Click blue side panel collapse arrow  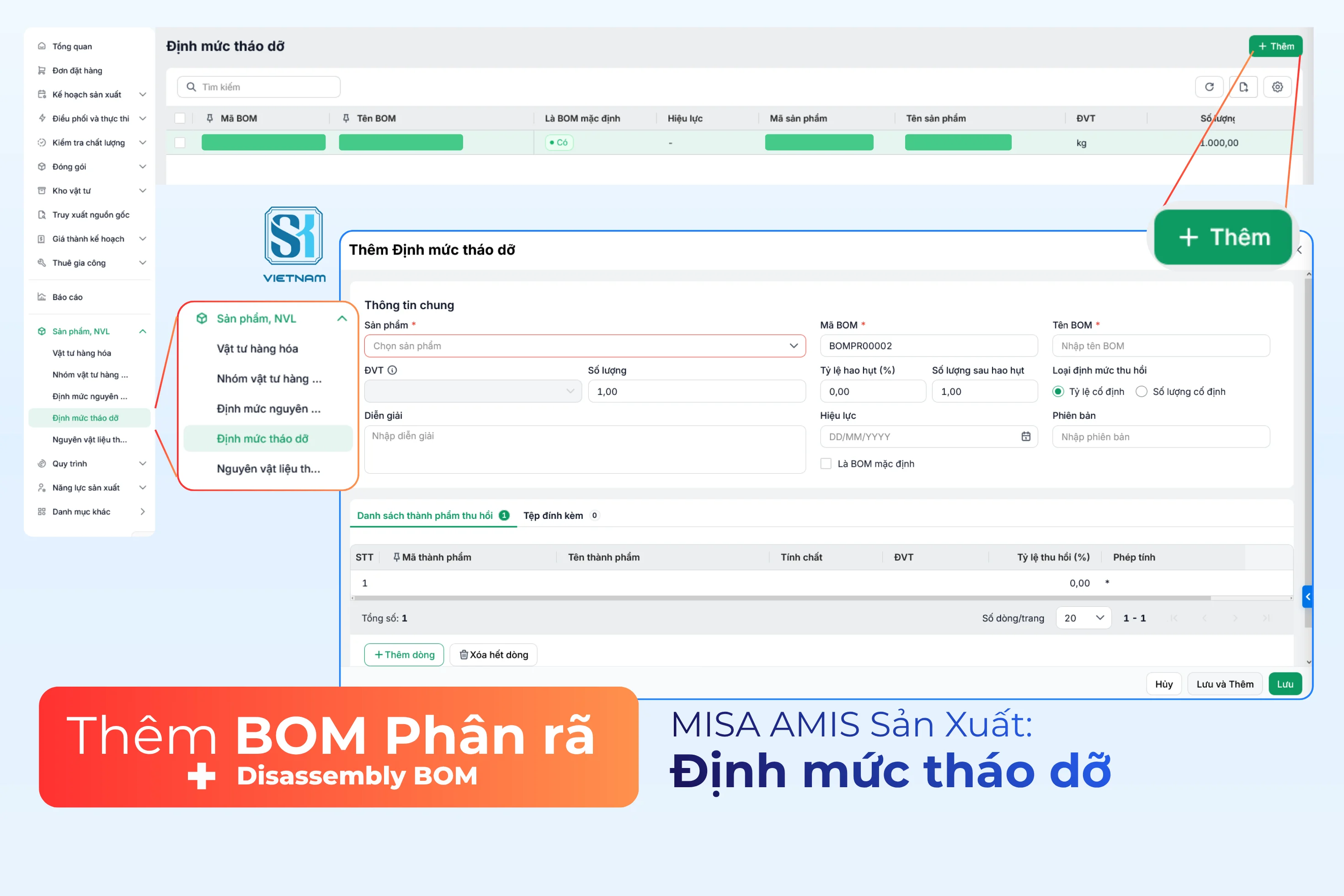pos(1307,597)
